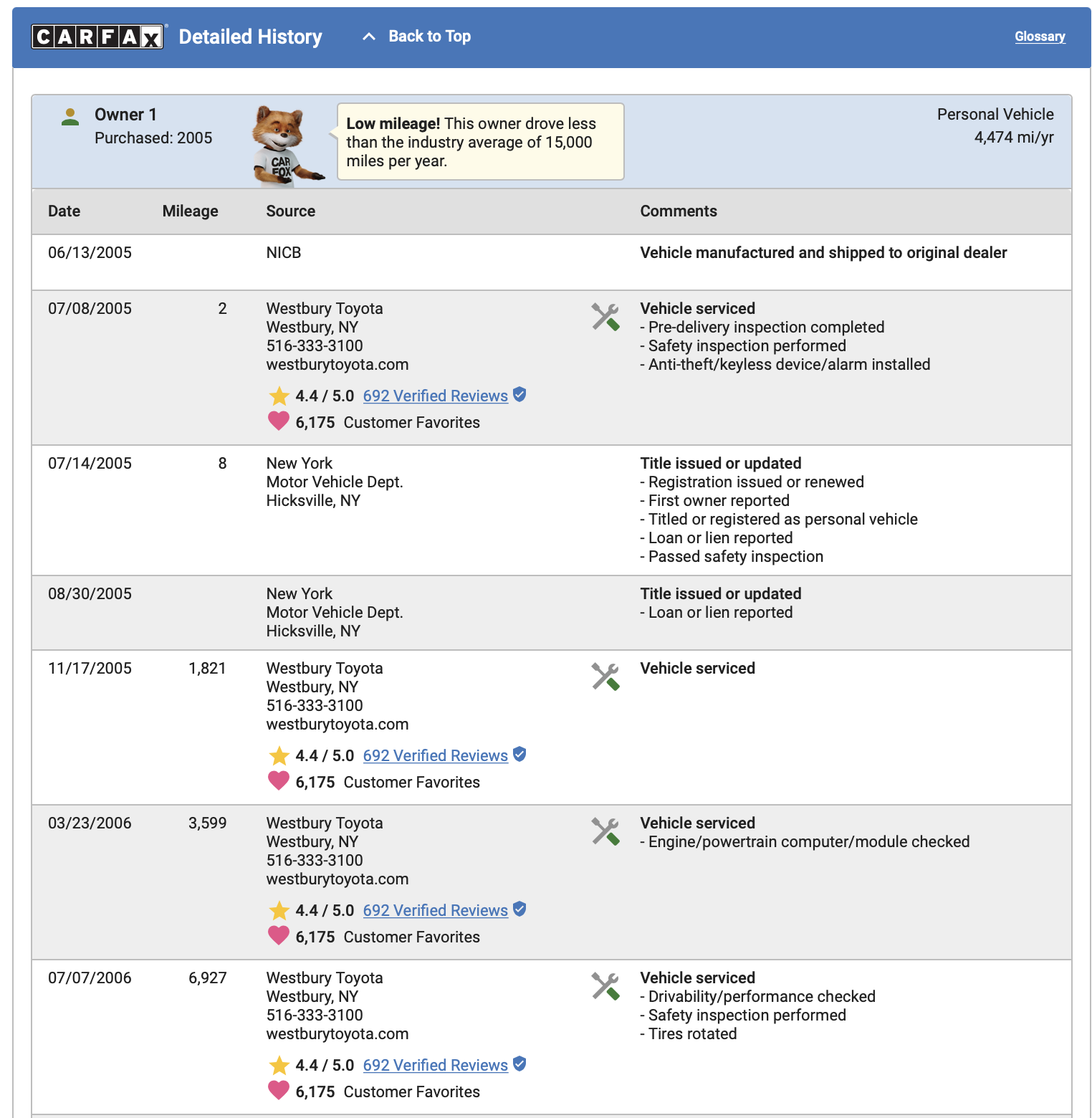
Task: Click Tires rotated comment
Action: point(689,1034)
